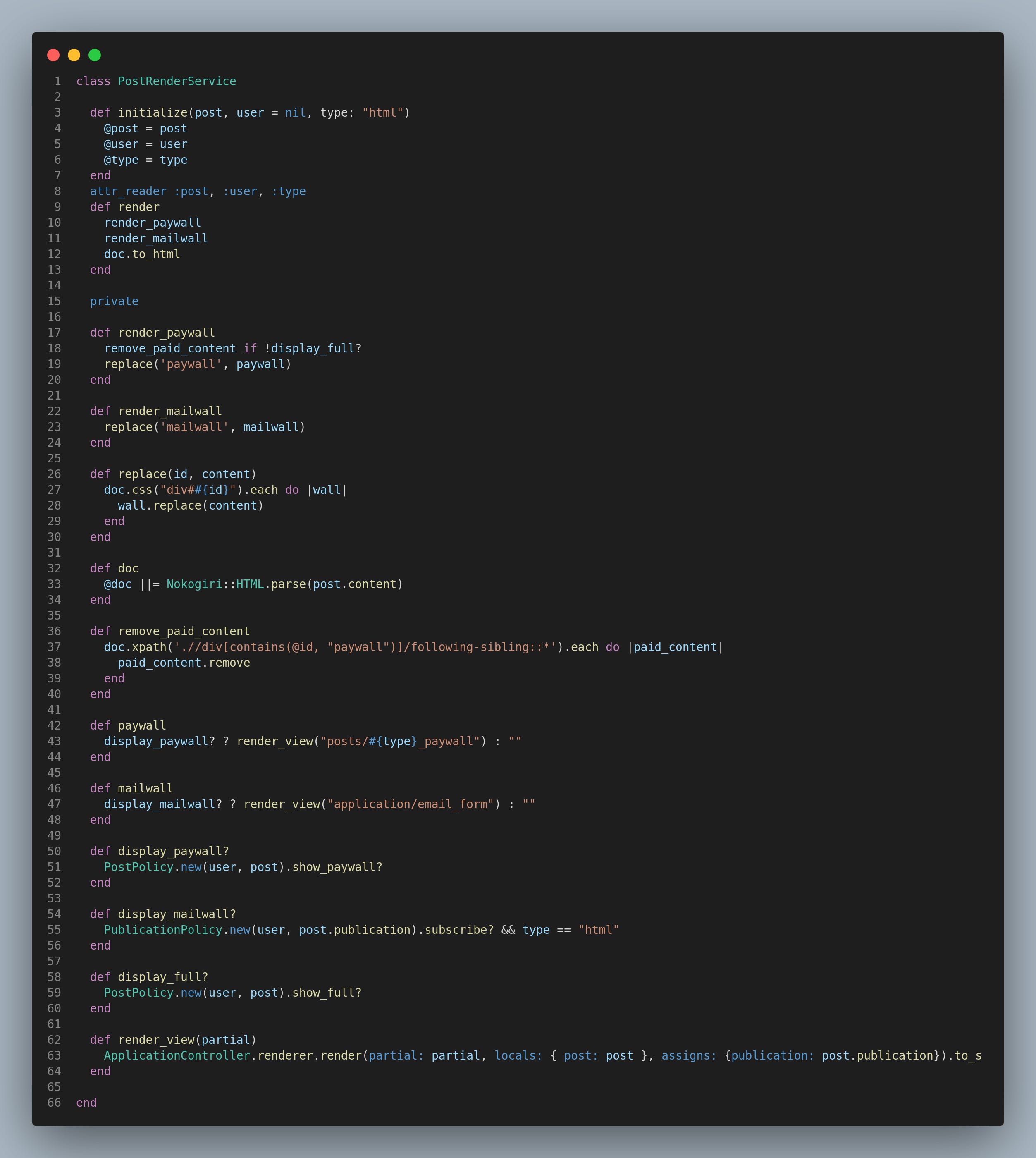This screenshot has width=1036, height=1158.
Task: Click line number 1 in the gutter
Action: click(x=57, y=81)
